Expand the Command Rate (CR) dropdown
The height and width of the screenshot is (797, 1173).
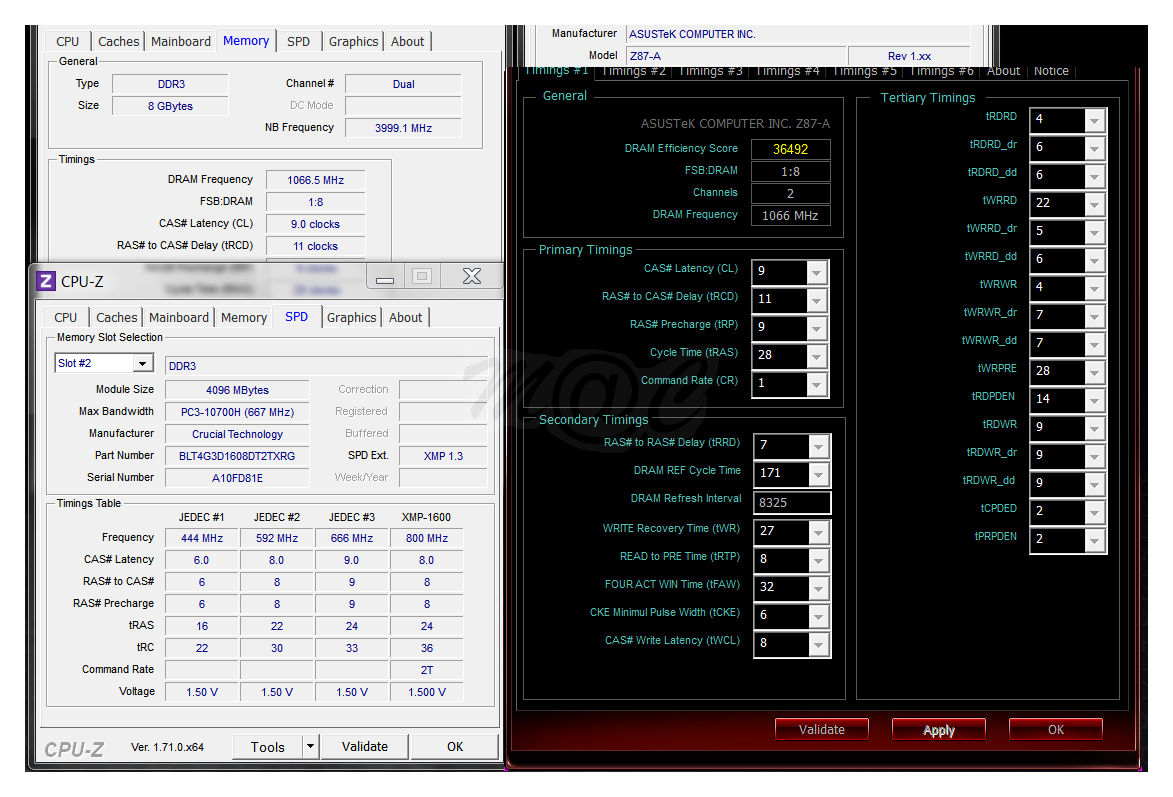817,384
